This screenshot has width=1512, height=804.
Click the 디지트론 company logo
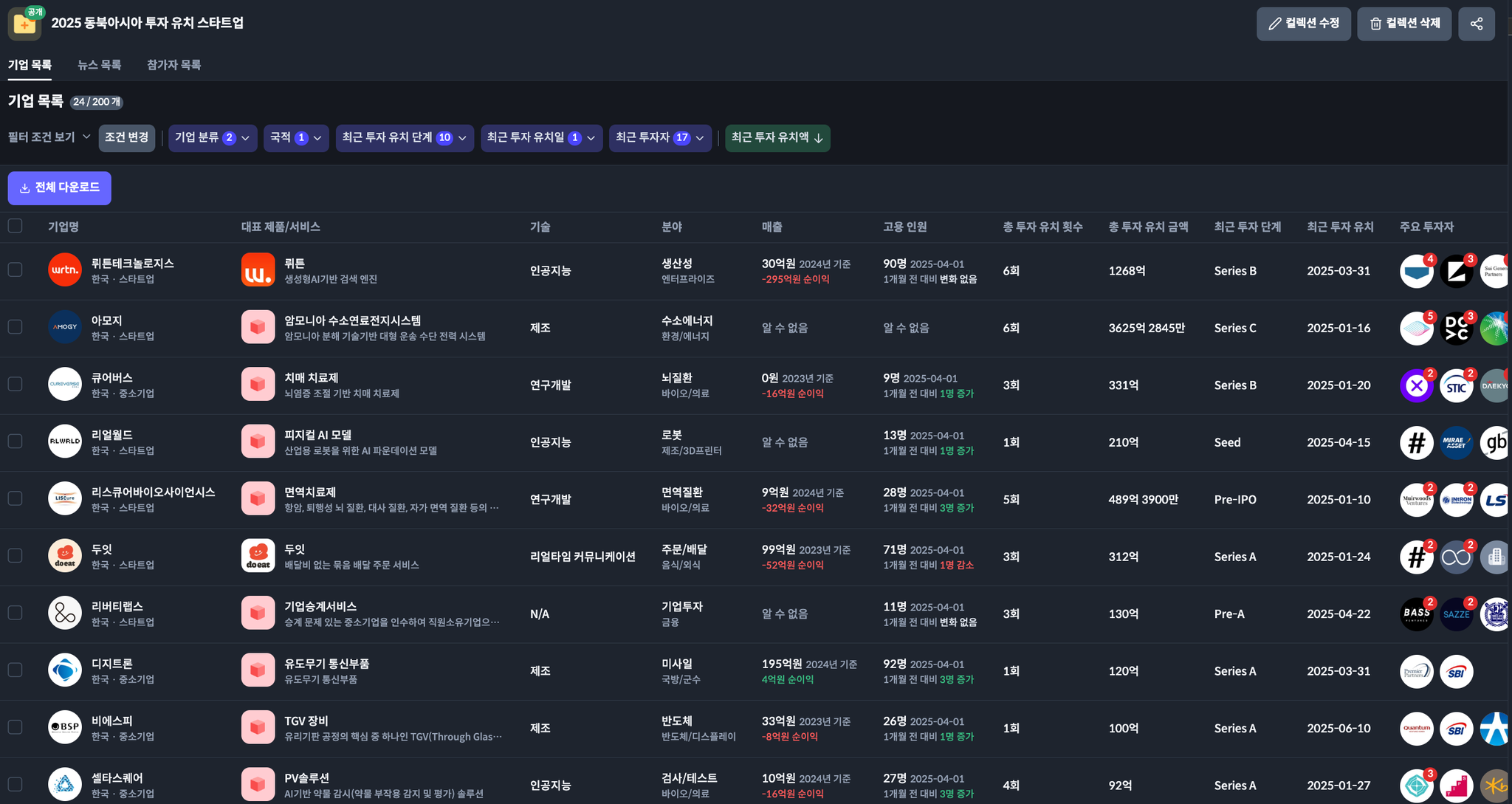click(x=65, y=670)
